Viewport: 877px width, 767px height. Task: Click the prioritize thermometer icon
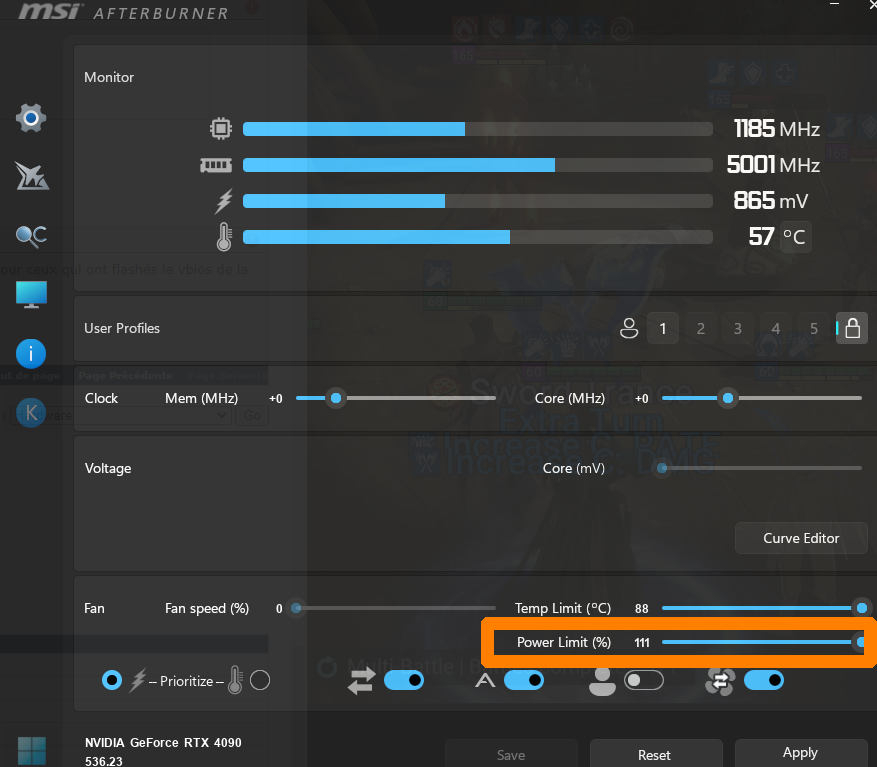[235, 680]
